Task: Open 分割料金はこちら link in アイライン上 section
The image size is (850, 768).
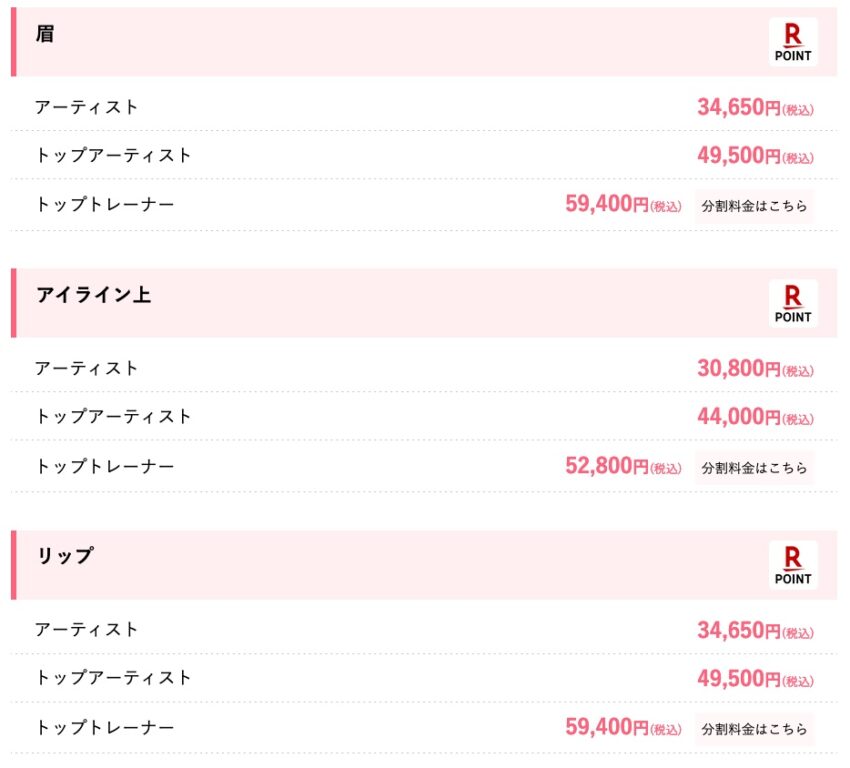Action: click(x=754, y=468)
